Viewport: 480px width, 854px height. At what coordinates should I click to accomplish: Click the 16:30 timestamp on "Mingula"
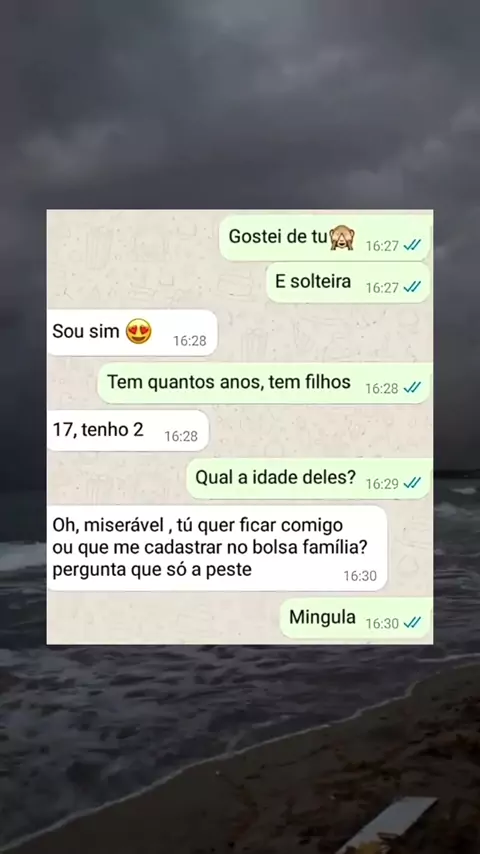click(382, 624)
